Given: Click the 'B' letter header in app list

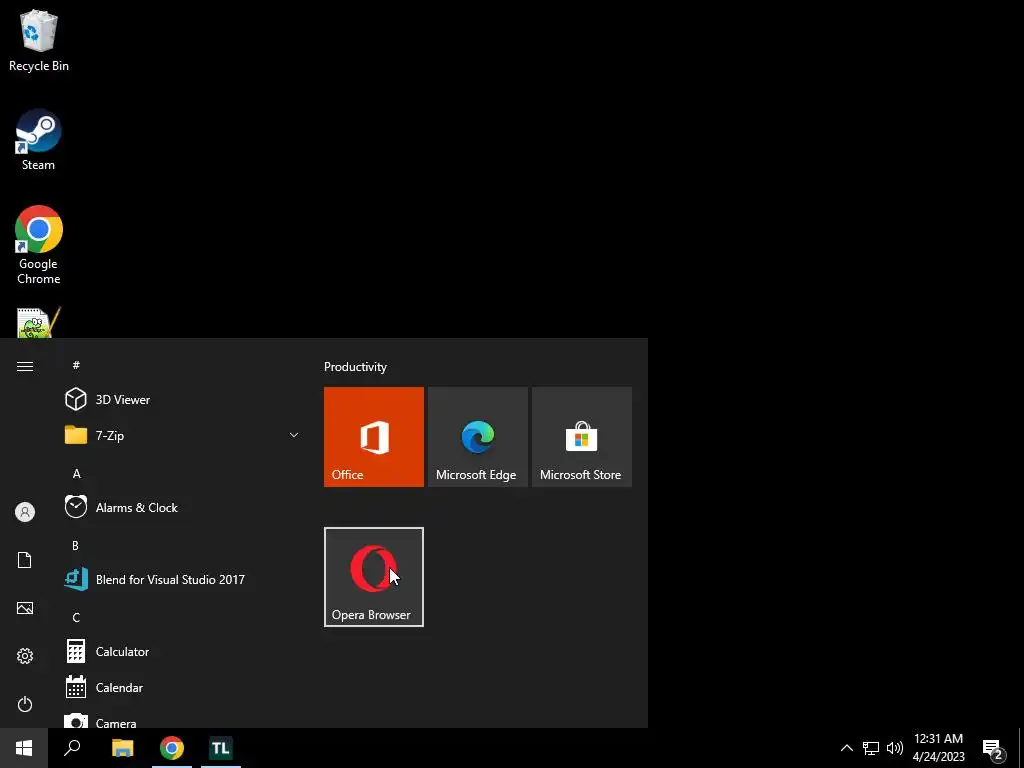Looking at the screenshot, I should [x=76, y=545].
